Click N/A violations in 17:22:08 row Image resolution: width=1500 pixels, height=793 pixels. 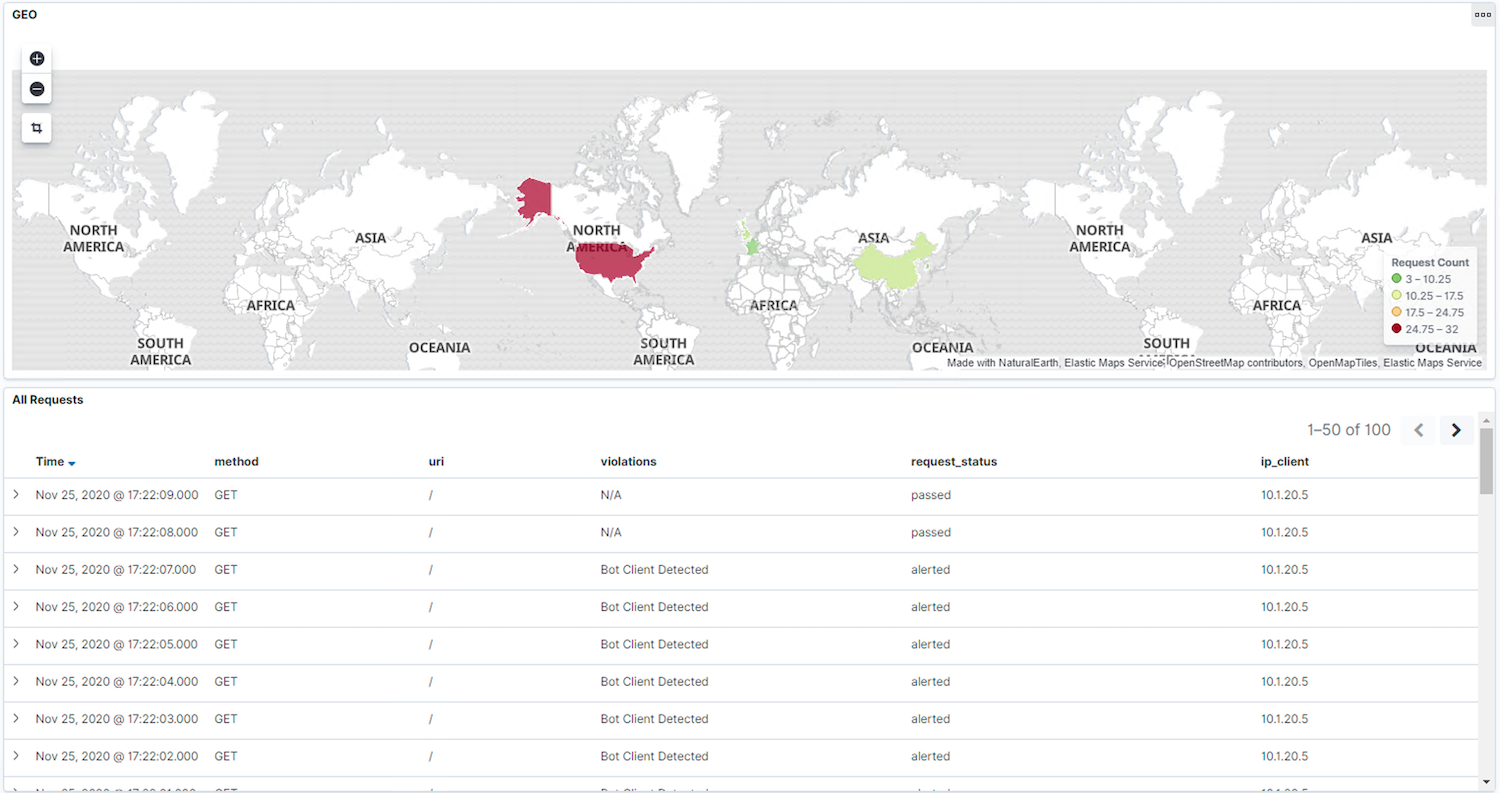(x=611, y=532)
